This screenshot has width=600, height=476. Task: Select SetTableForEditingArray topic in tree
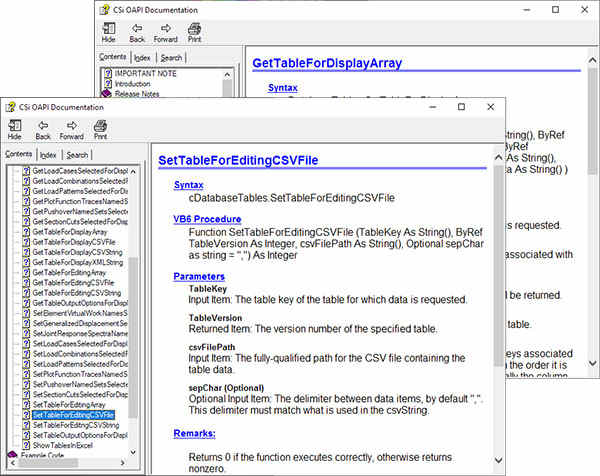click(x=69, y=405)
